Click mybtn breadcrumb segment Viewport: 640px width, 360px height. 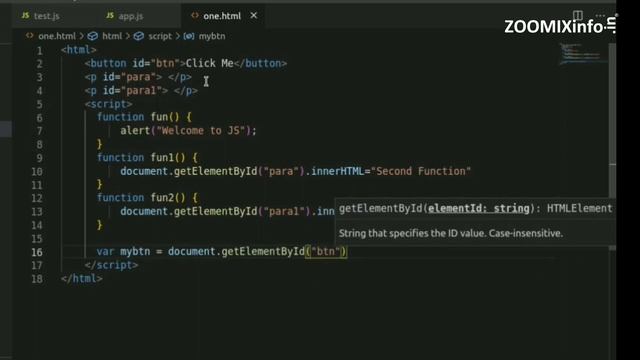pyautogui.click(x=212, y=36)
